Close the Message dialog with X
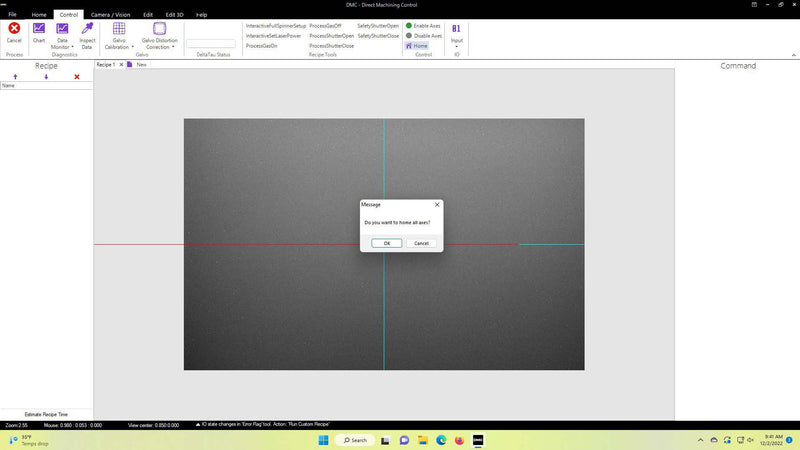Image resolution: width=800 pixels, height=450 pixels. tap(437, 205)
